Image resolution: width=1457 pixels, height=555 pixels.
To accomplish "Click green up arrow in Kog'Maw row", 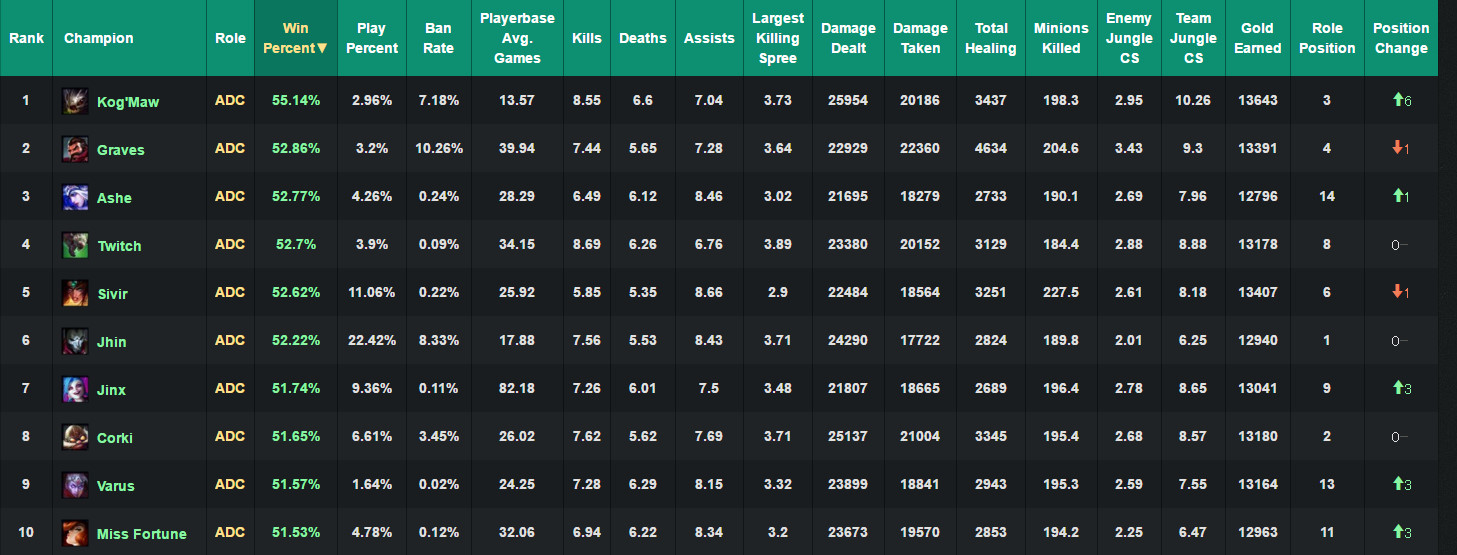I will (1396, 100).
